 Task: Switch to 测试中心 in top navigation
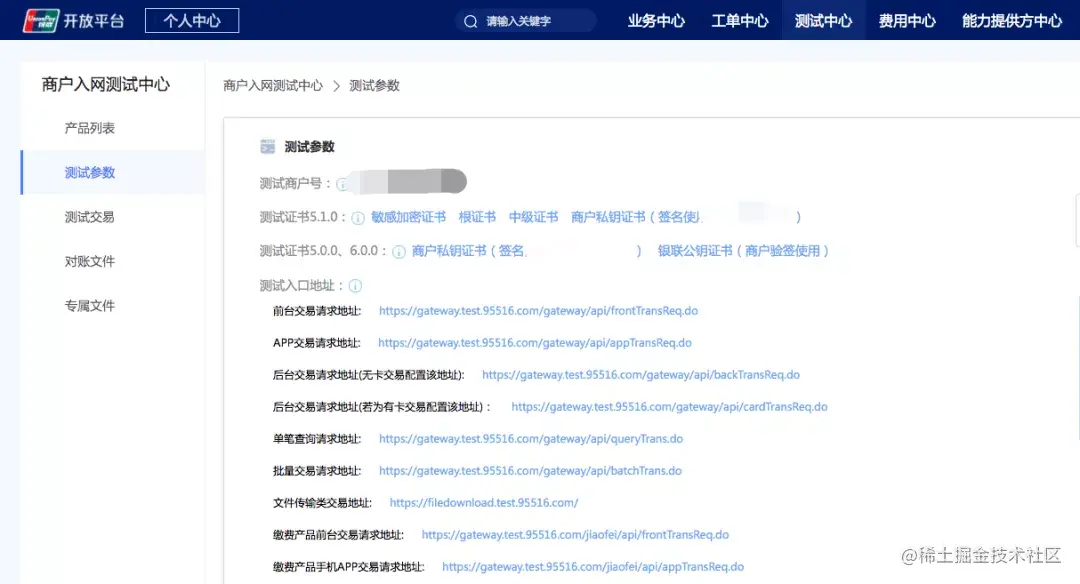pyautogui.click(x=824, y=21)
